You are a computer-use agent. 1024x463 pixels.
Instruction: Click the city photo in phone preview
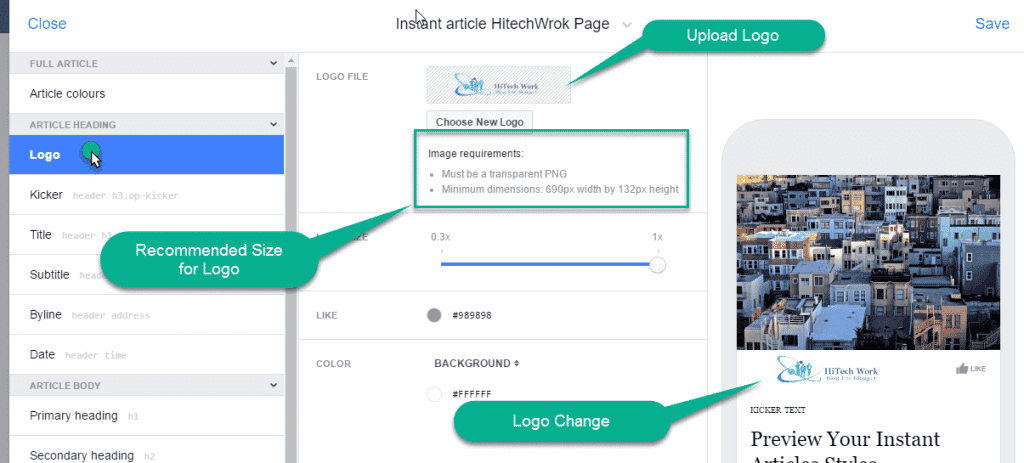(x=868, y=262)
